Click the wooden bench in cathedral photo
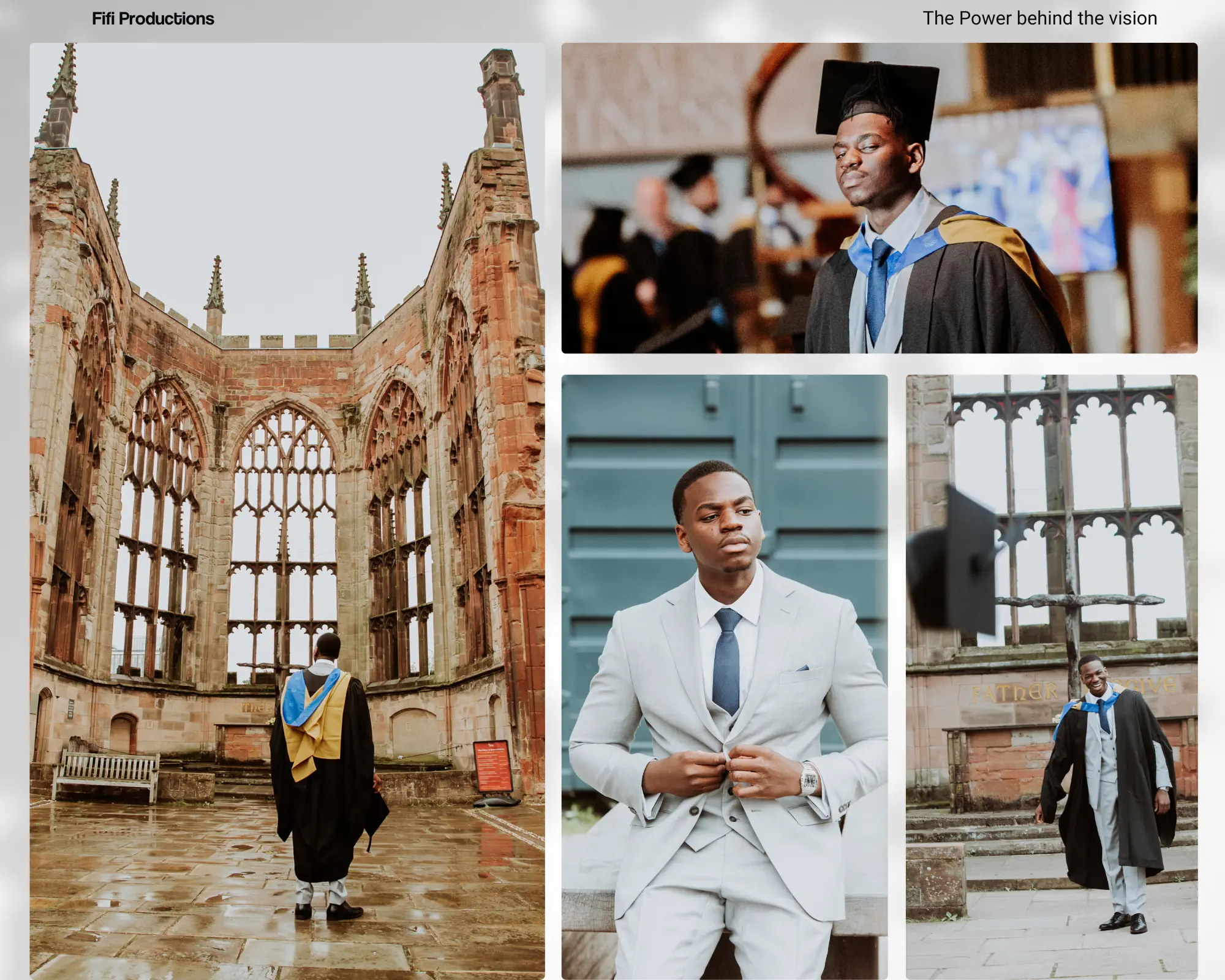 (106, 774)
